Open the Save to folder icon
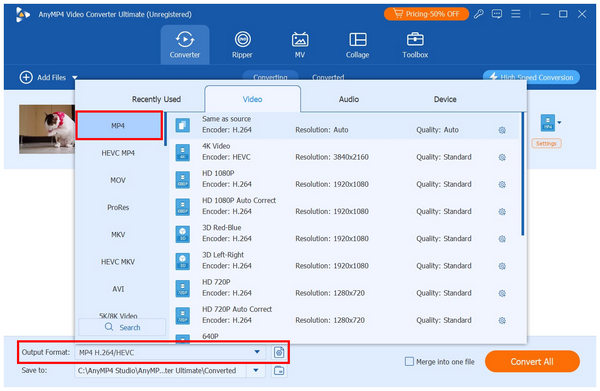The image size is (600, 391). (279, 371)
